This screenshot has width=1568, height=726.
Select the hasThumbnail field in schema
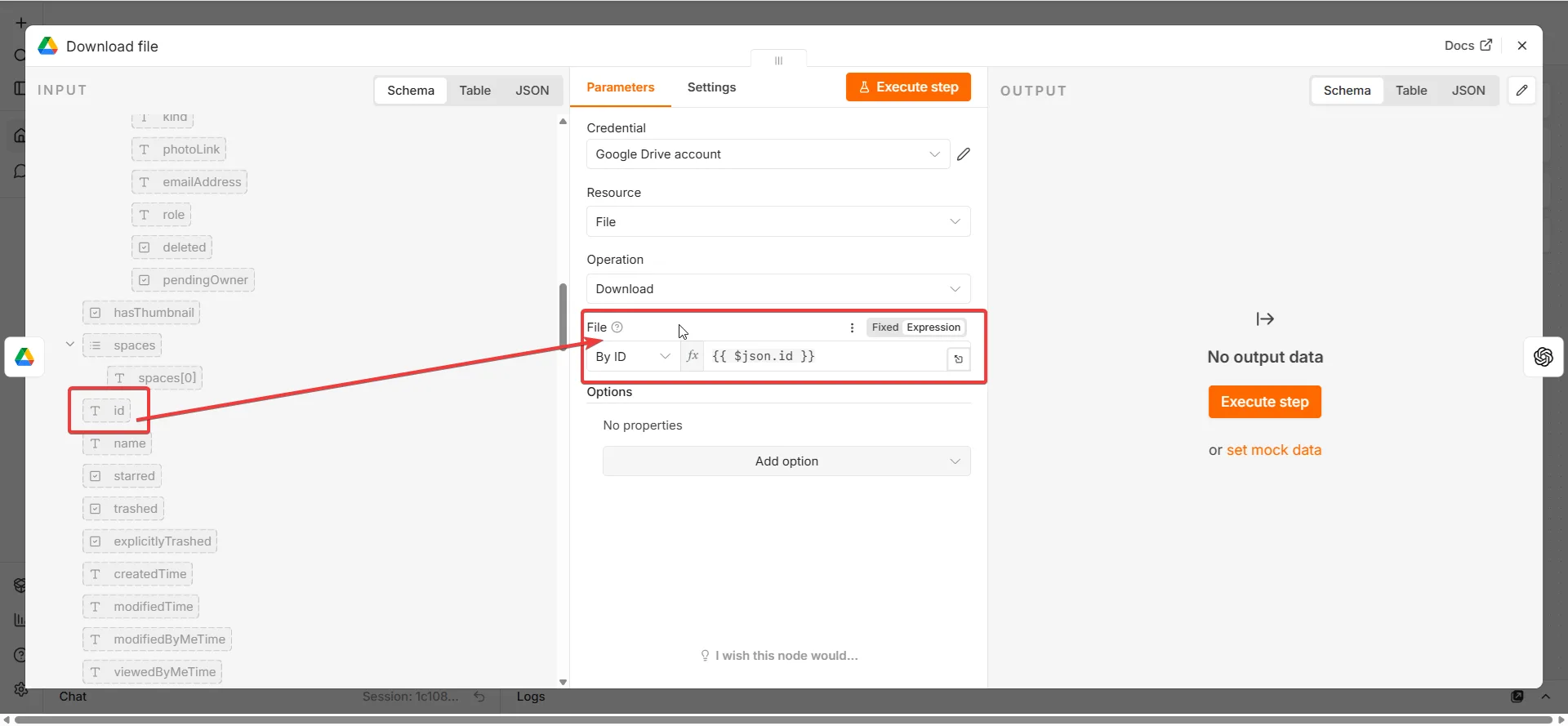click(x=141, y=313)
